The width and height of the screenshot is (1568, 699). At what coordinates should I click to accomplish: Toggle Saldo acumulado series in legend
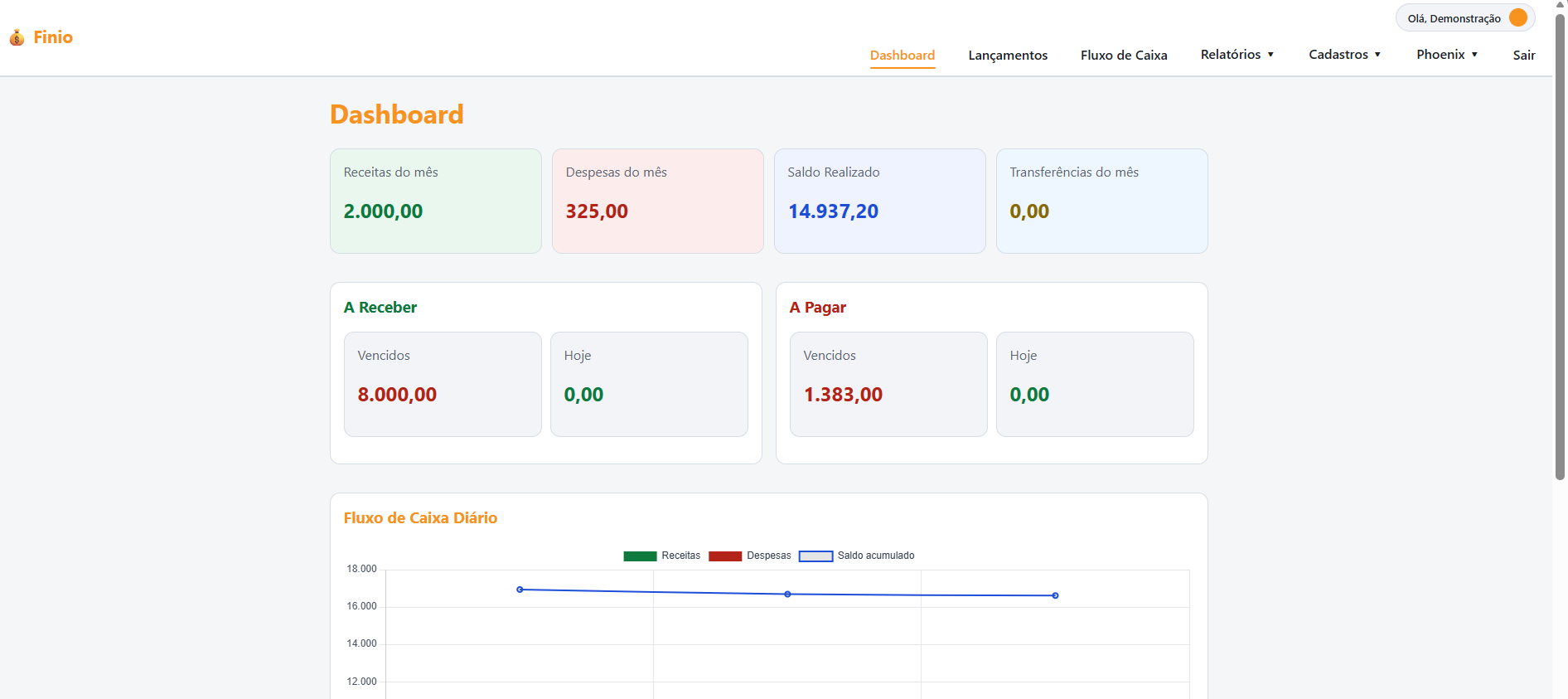[856, 556]
